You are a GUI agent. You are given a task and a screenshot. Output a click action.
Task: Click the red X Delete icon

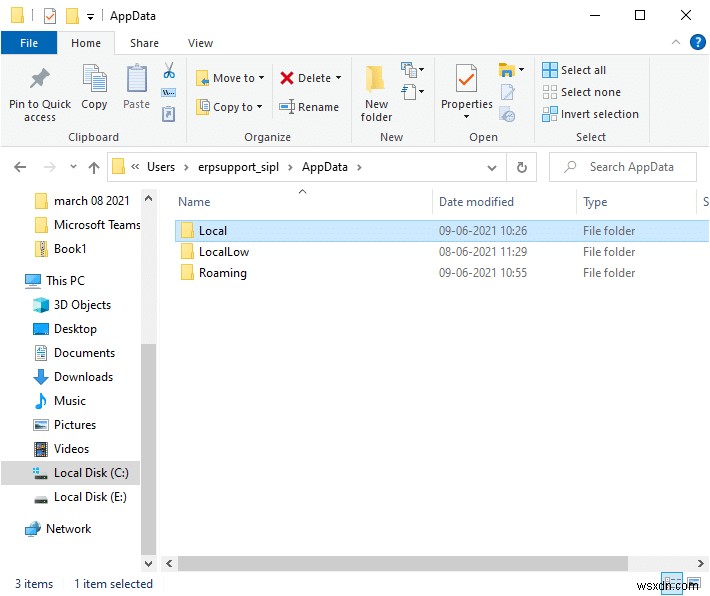click(287, 78)
